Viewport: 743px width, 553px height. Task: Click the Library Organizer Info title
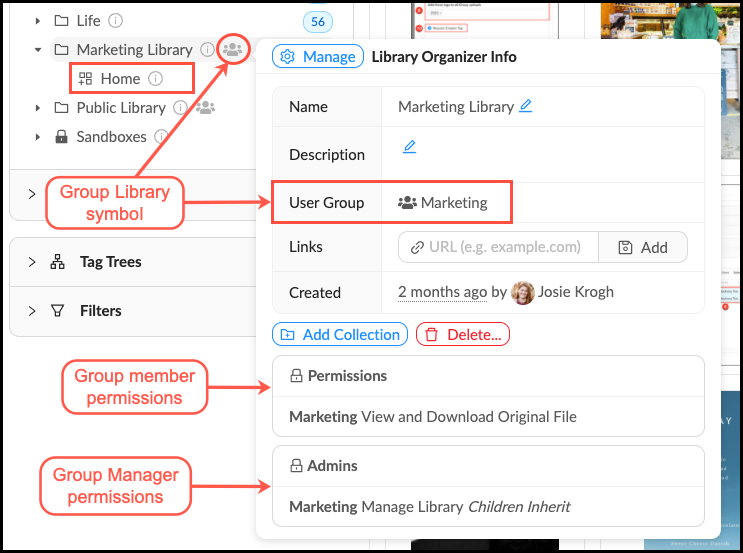tap(444, 57)
